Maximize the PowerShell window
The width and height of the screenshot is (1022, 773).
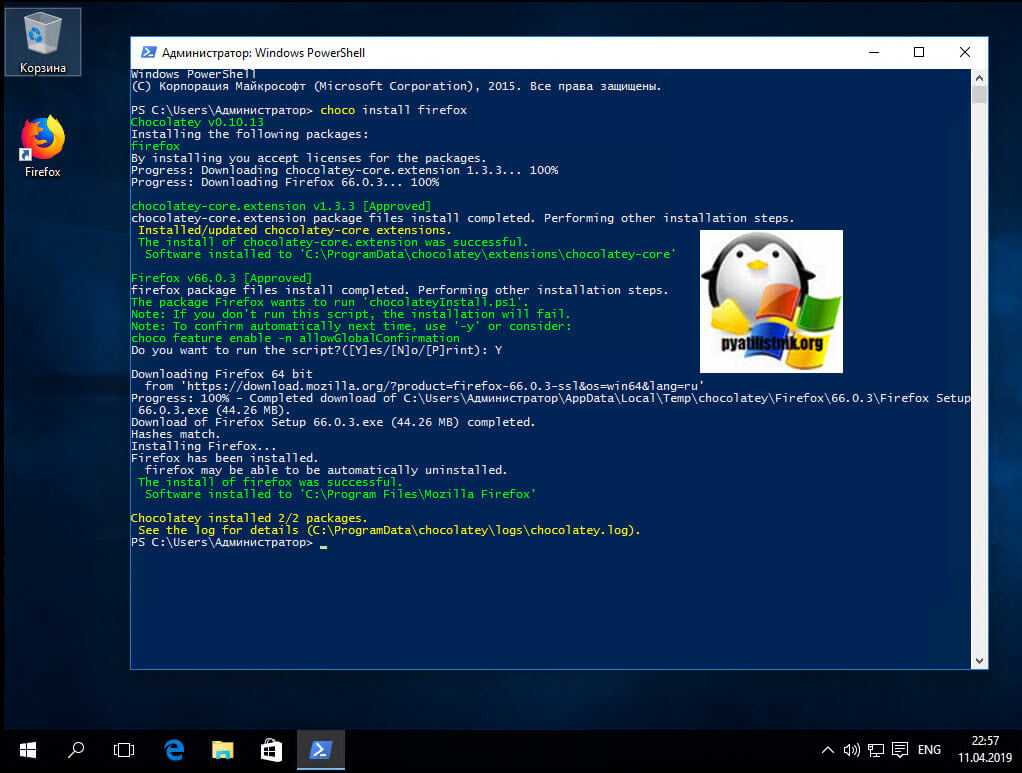(x=918, y=53)
